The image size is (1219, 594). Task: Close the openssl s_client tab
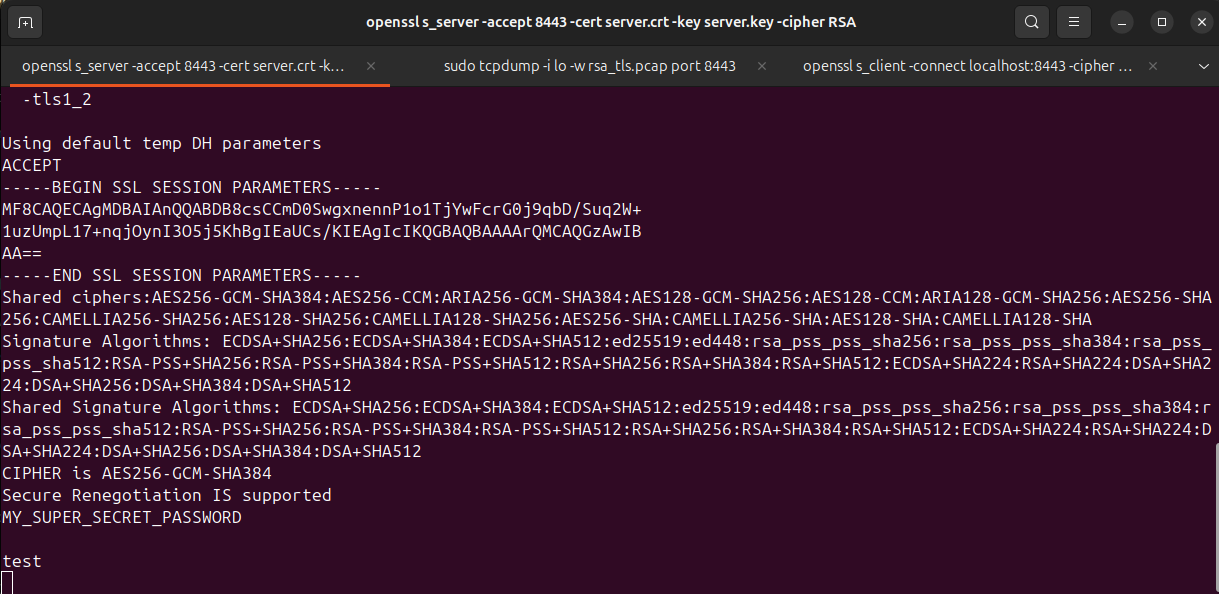pyautogui.click(x=1157, y=66)
